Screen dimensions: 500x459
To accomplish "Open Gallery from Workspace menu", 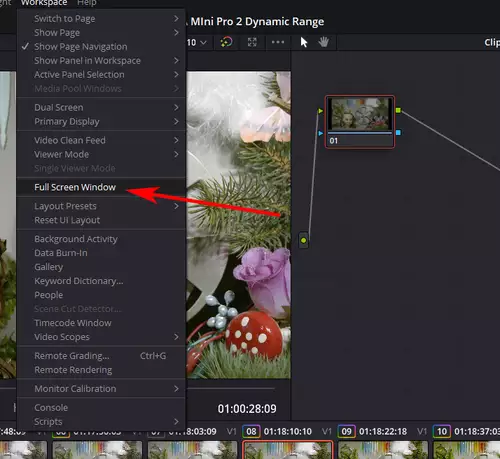I will (x=101, y=267).
